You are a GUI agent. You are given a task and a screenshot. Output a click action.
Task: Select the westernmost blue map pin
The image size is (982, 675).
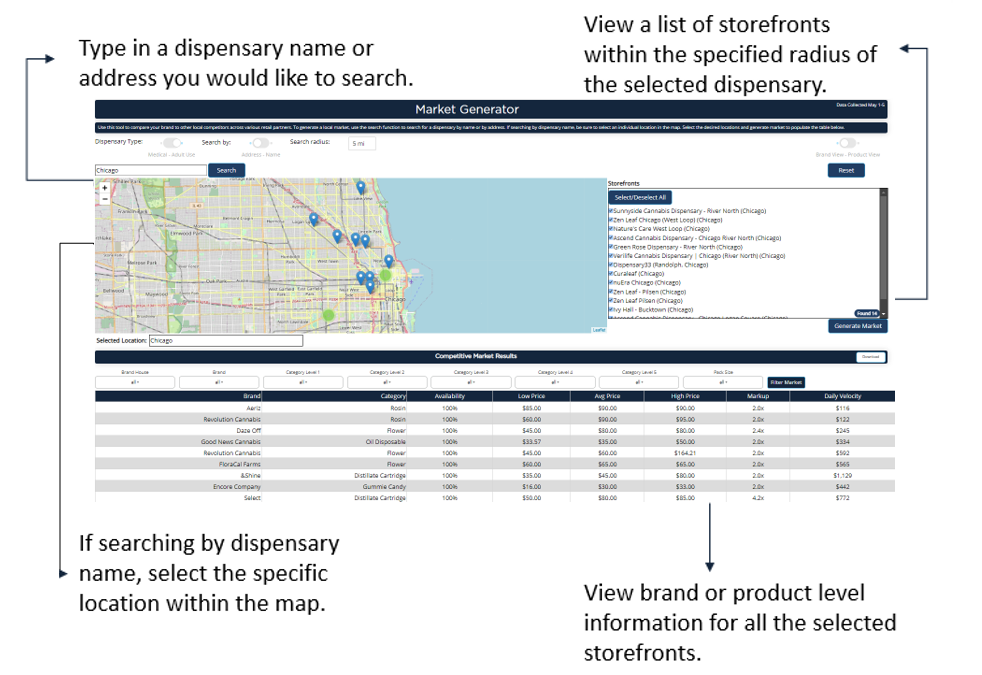tap(313, 218)
